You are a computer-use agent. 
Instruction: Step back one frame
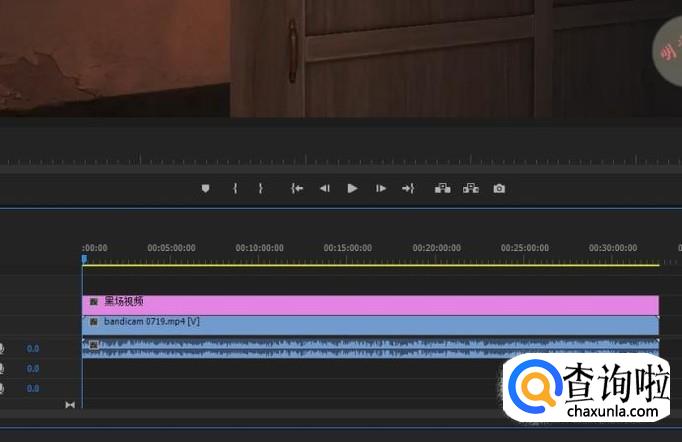325,188
